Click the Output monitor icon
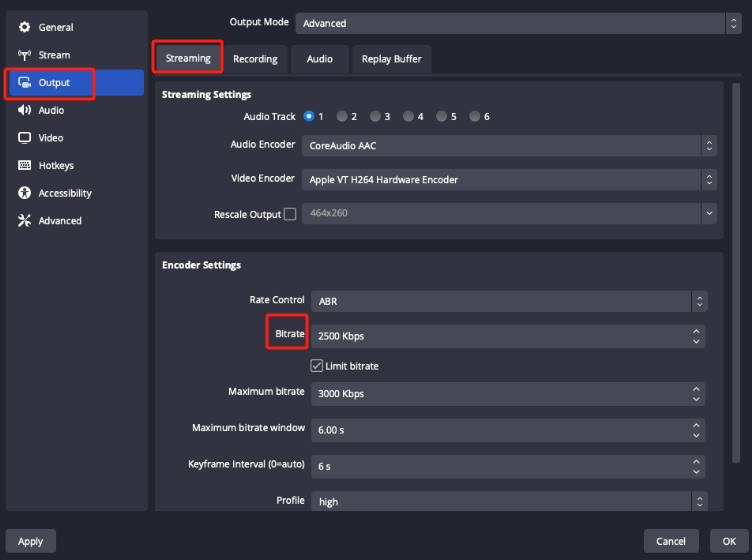752x560 pixels. [x=24, y=82]
